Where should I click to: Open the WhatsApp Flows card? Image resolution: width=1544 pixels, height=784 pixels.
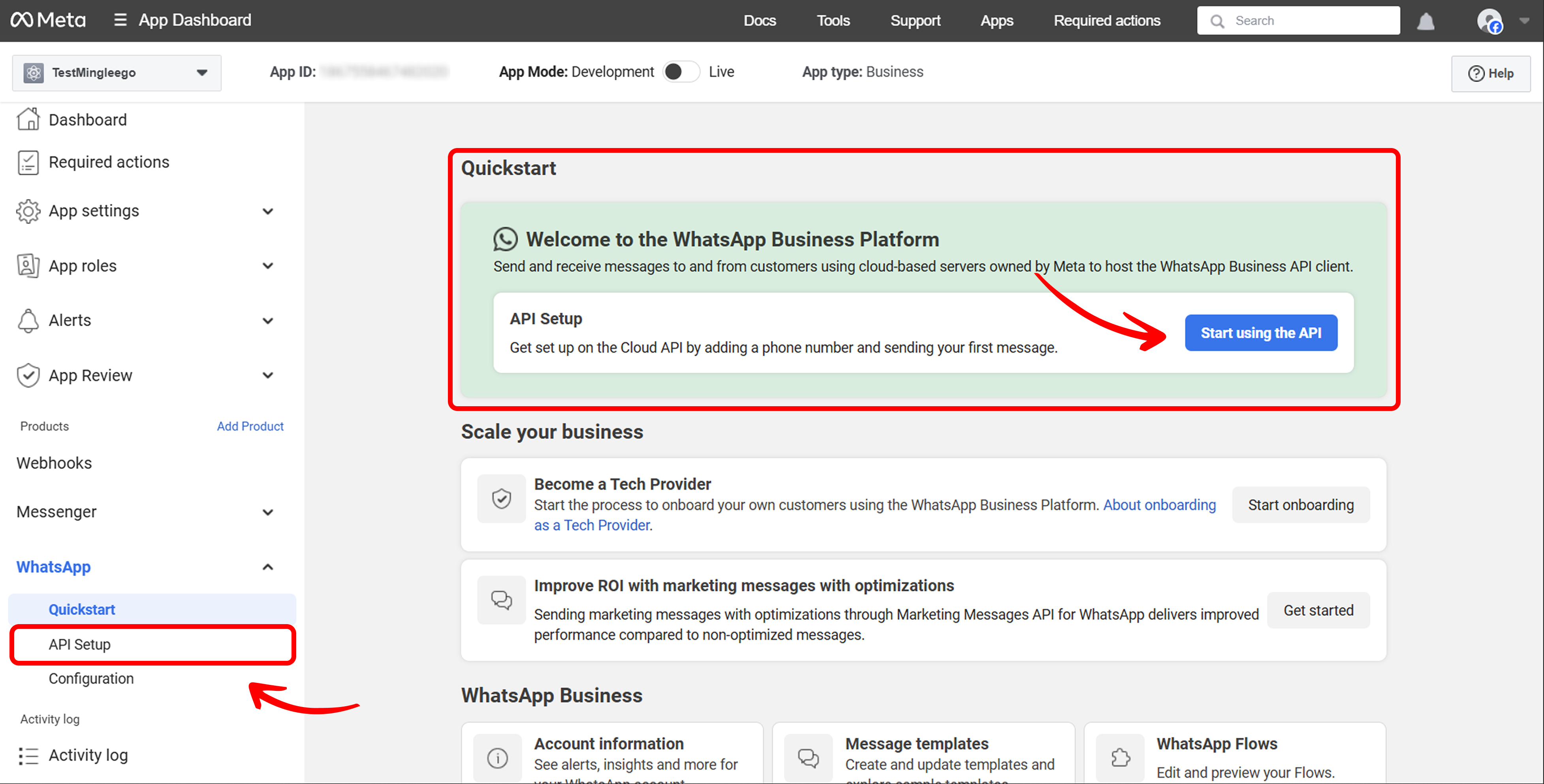point(1235,754)
